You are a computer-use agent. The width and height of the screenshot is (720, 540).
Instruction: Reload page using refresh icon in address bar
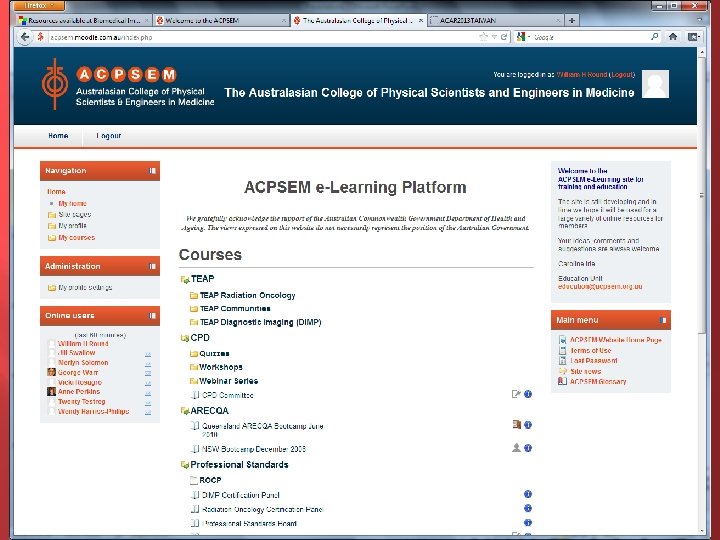[x=504, y=37]
